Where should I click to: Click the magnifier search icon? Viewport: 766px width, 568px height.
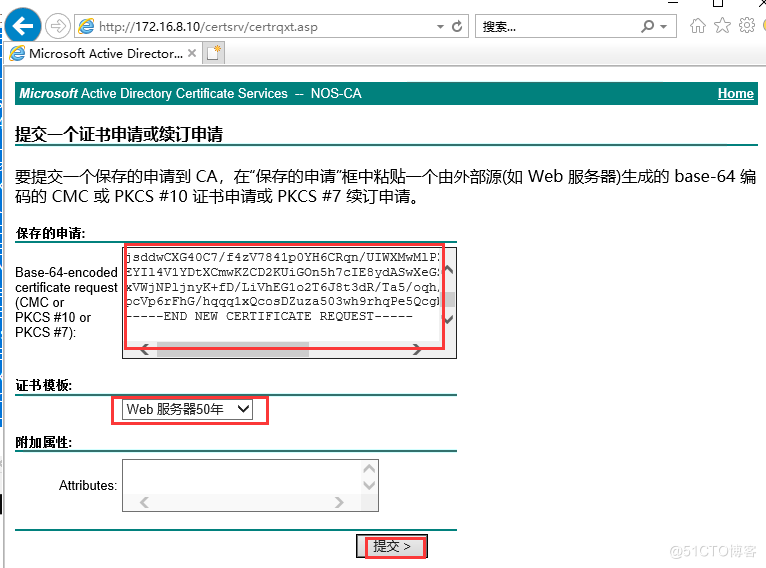[x=647, y=26]
